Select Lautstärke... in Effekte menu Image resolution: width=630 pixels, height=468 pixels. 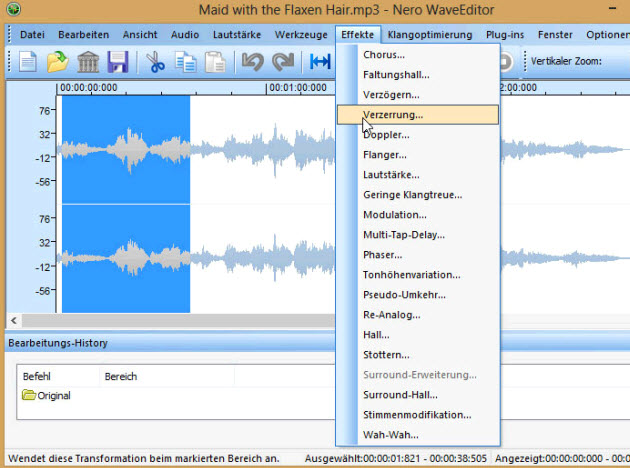418,175
